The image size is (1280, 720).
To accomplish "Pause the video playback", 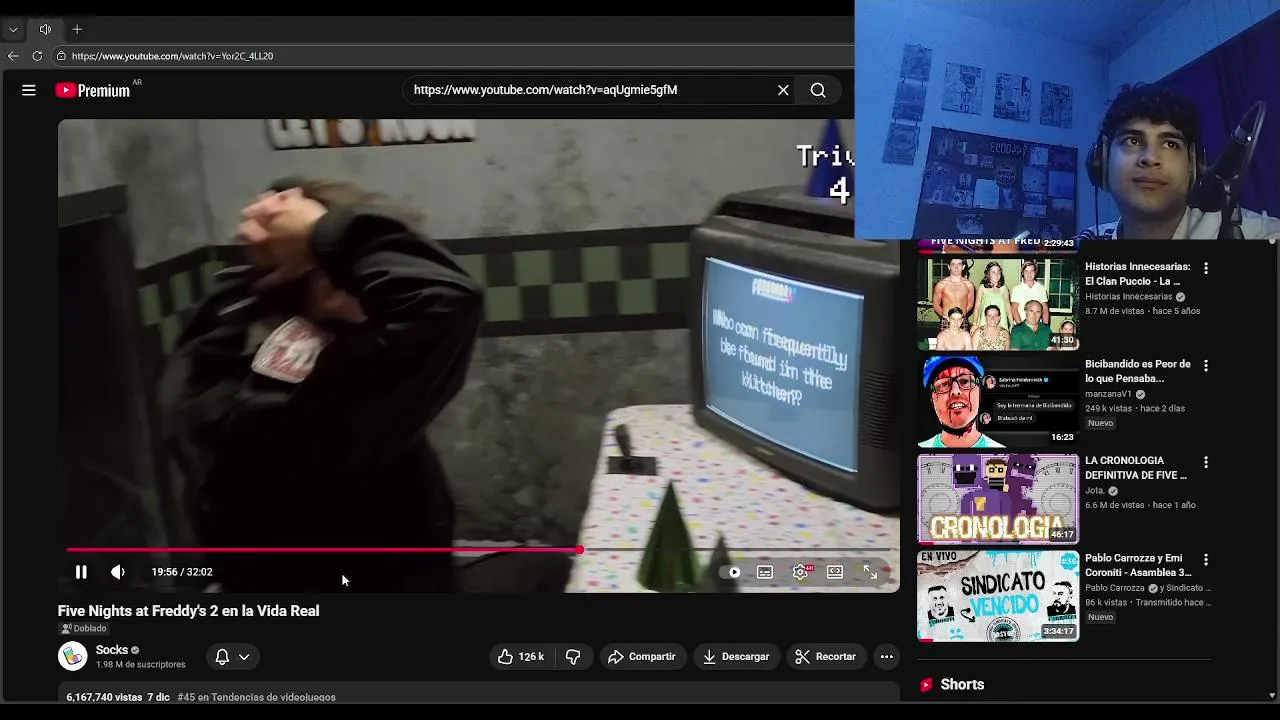I will (x=81, y=572).
